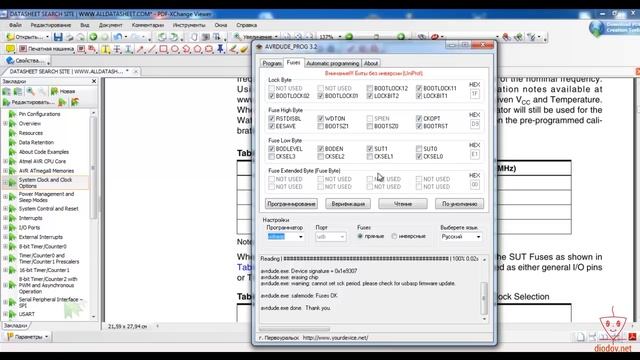
Task: Click the New bookmark (Новая) icon
Action: [62, 91]
